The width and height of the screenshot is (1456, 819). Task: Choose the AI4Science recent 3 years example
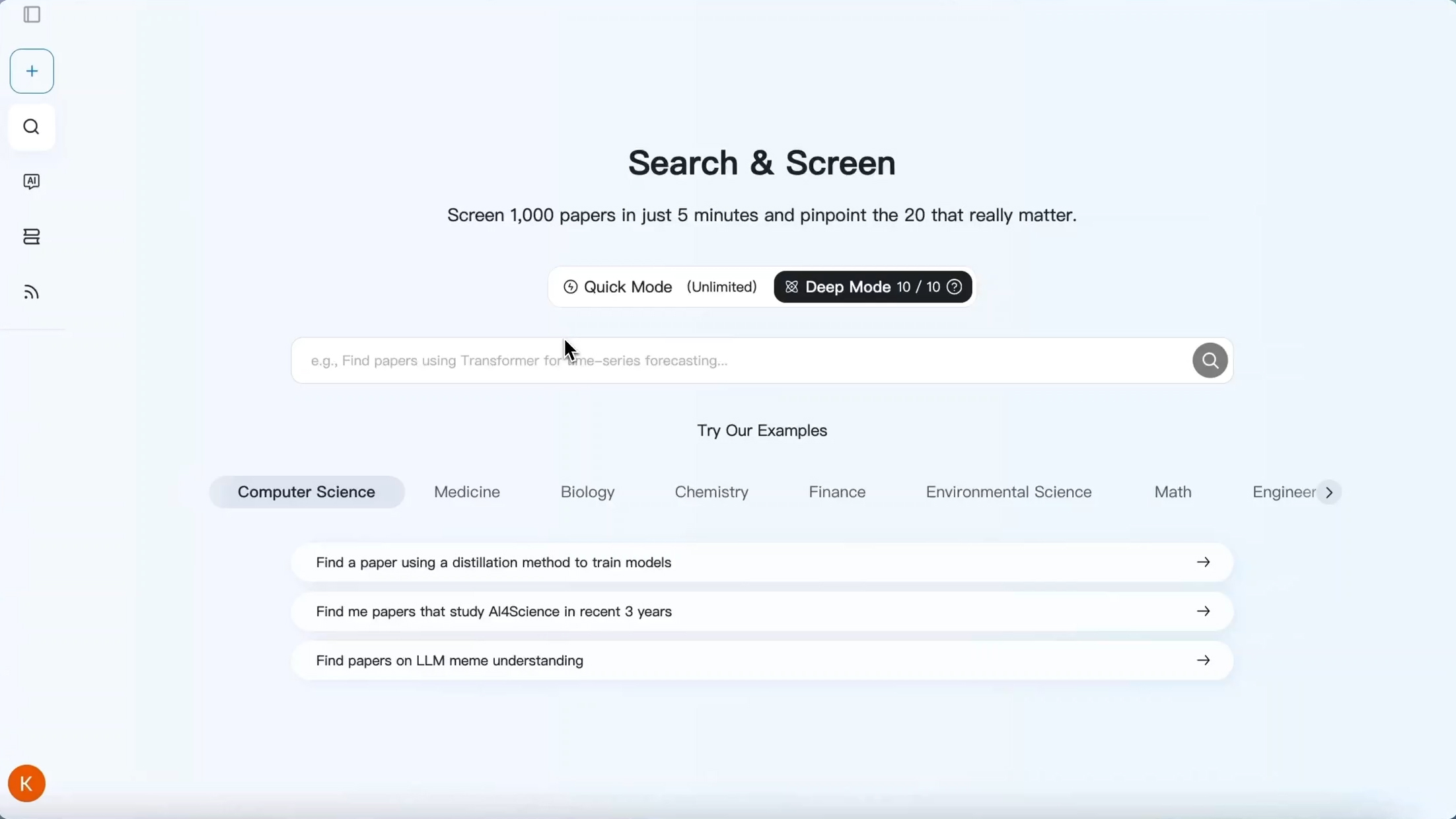(x=493, y=612)
